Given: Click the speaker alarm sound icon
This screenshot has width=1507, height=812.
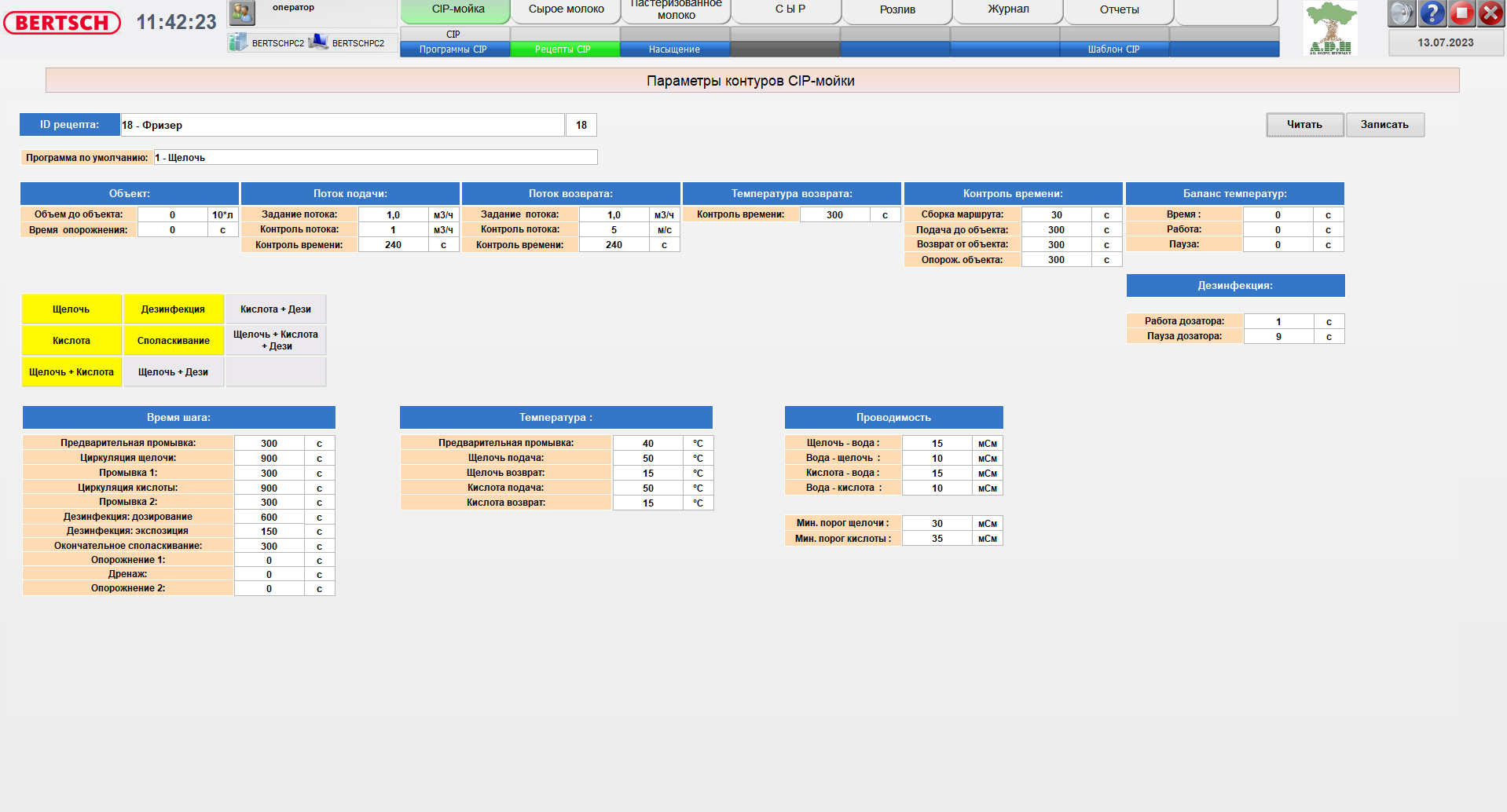Looking at the screenshot, I should click(1401, 13).
